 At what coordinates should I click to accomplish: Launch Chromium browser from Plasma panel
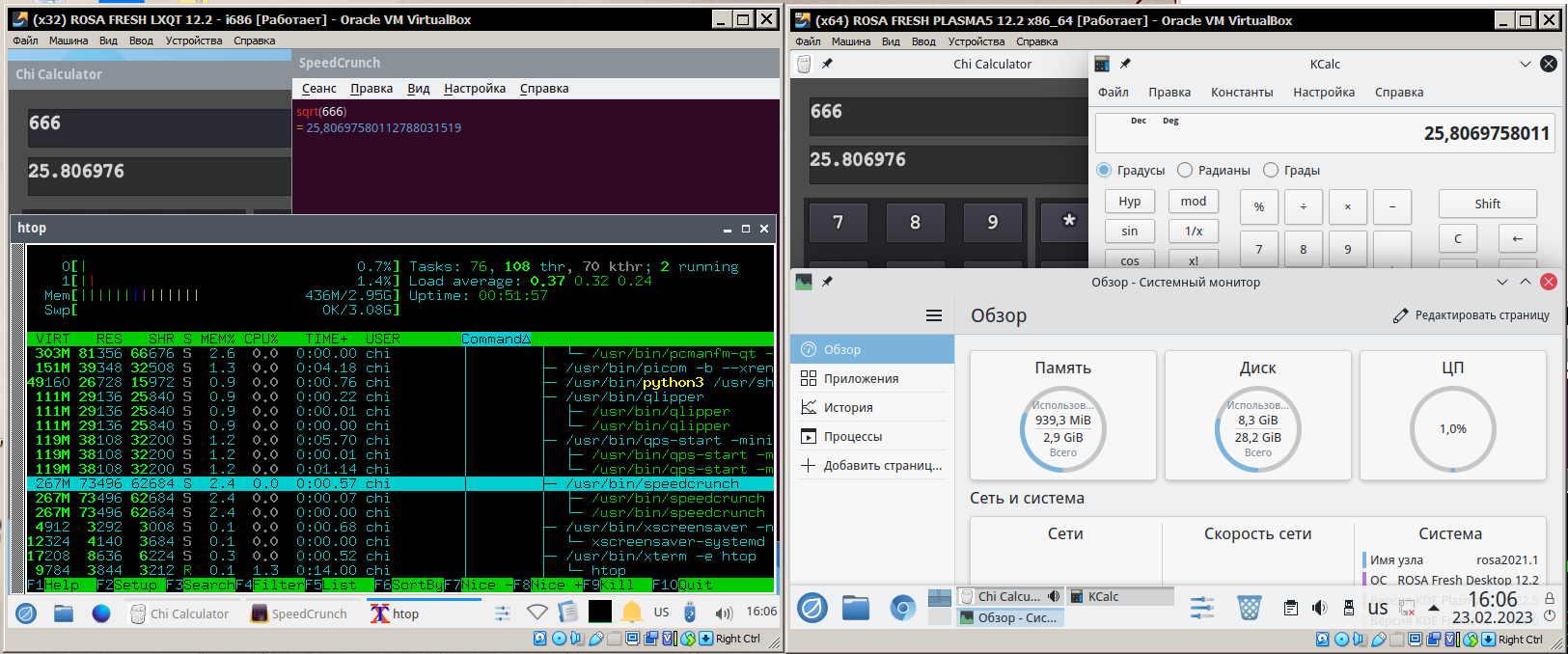(x=902, y=608)
